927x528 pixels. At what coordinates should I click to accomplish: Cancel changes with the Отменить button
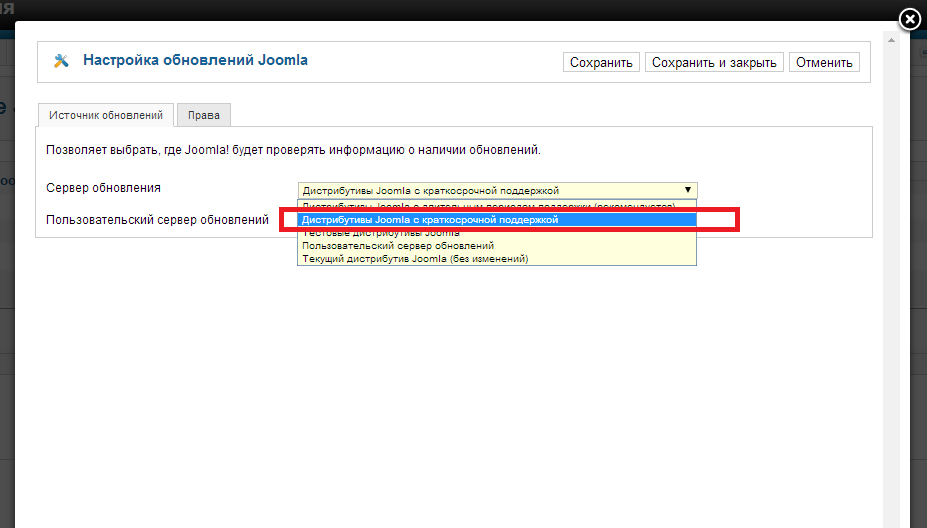[824, 63]
